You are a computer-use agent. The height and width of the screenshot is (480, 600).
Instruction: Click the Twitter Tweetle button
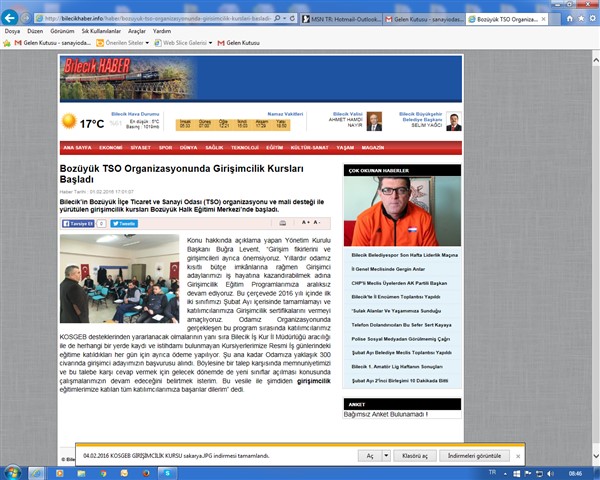124,224
